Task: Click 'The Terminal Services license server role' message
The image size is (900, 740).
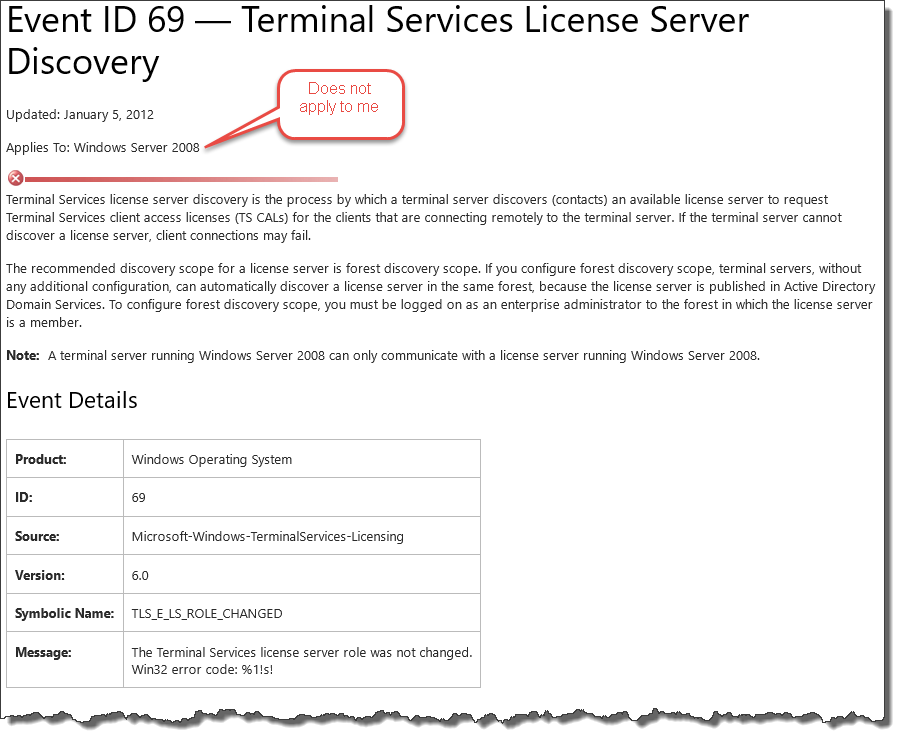Action: pyautogui.click(x=302, y=652)
